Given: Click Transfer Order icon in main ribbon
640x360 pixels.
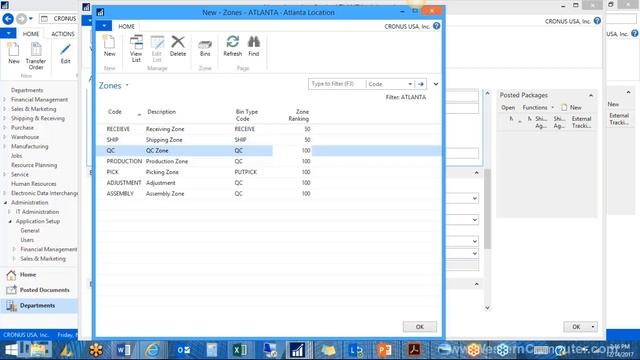Looking at the screenshot, I should coord(36,56).
